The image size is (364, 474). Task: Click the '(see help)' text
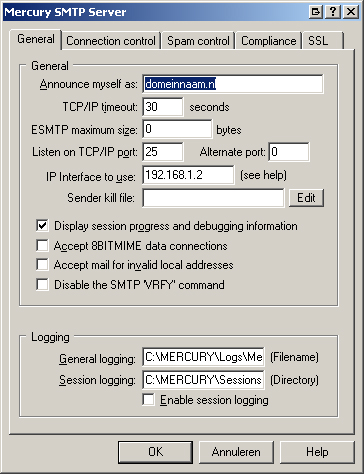[x=263, y=175]
